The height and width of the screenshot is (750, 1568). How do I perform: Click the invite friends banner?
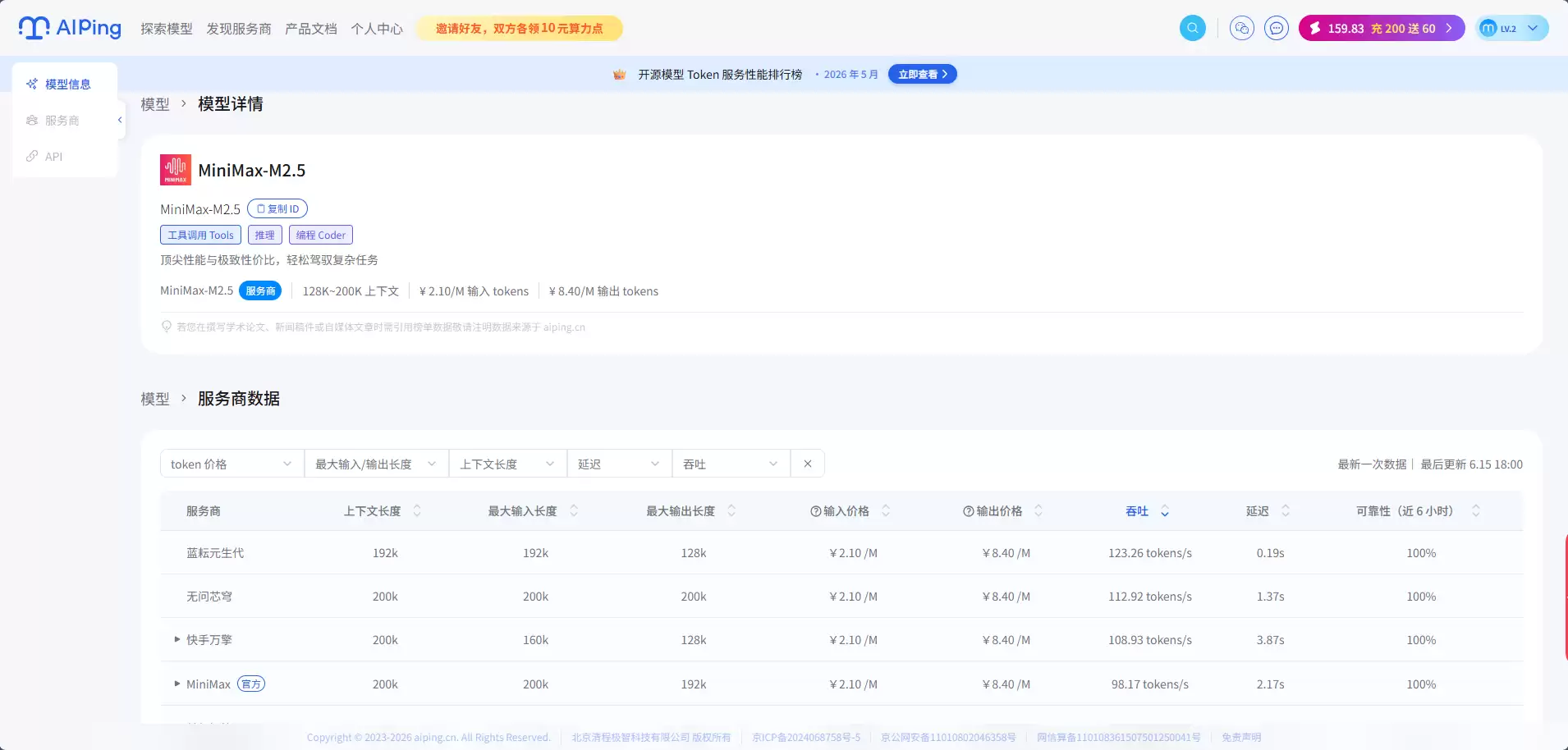[519, 28]
